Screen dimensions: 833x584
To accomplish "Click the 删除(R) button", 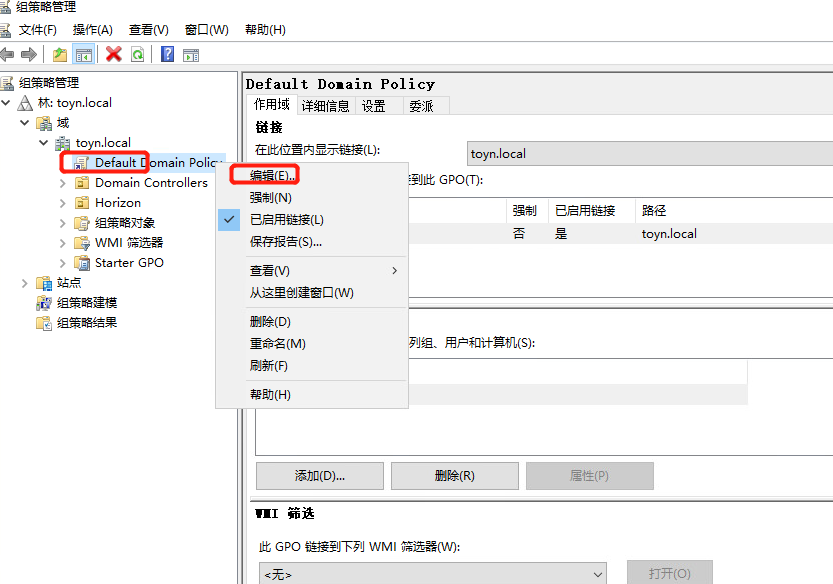I will tap(455, 476).
